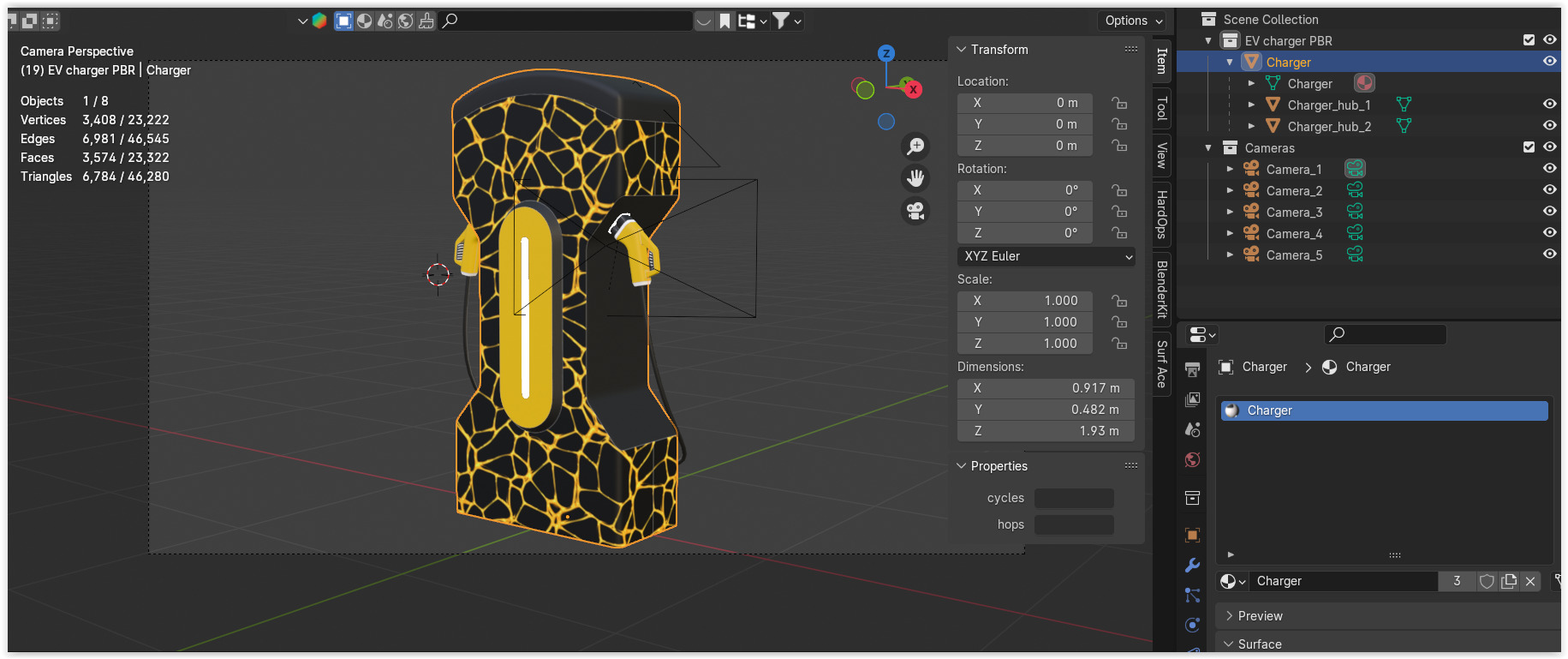The width and height of the screenshot is (1568, 659).
Task: Open the Collection properties tab
Action: pos(1192,498)
